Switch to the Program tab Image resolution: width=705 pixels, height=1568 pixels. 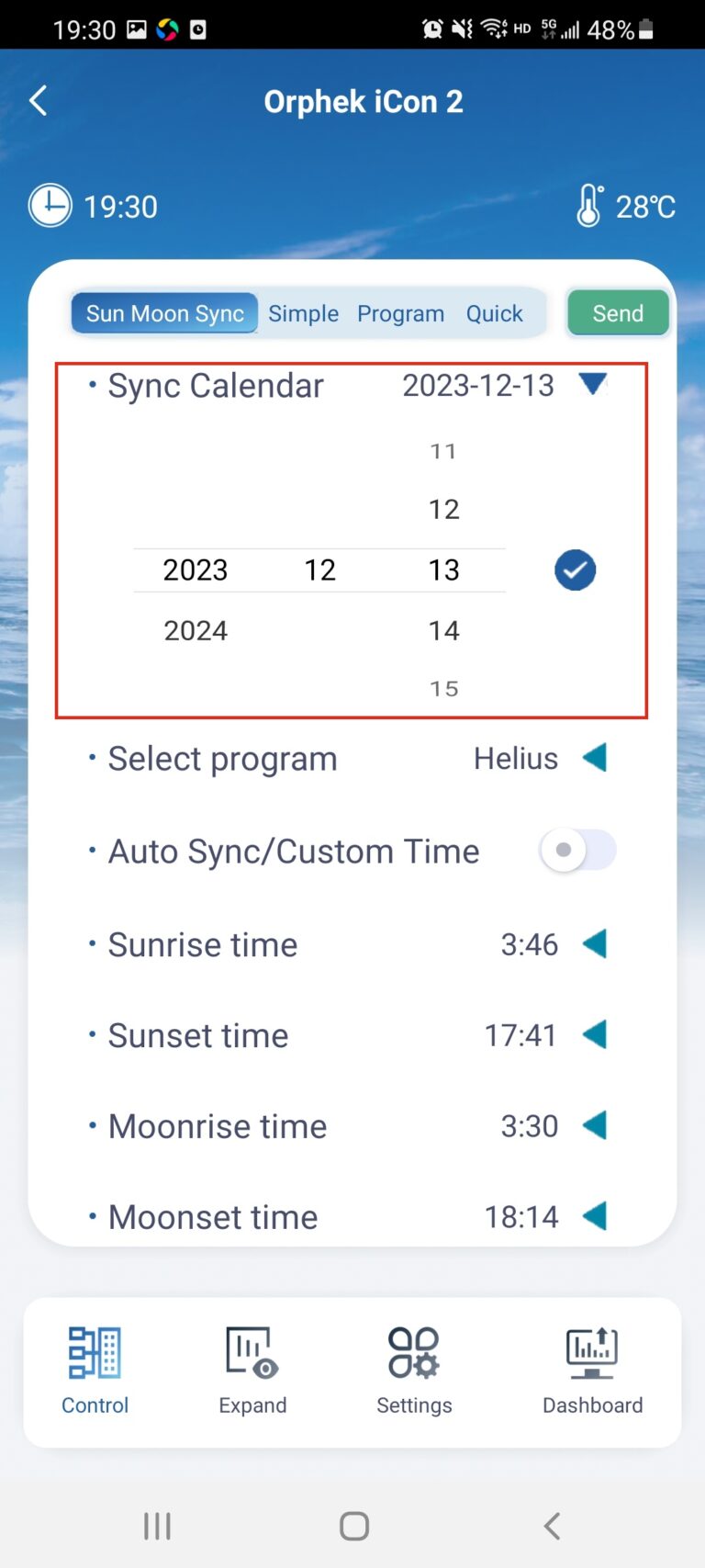400,314
